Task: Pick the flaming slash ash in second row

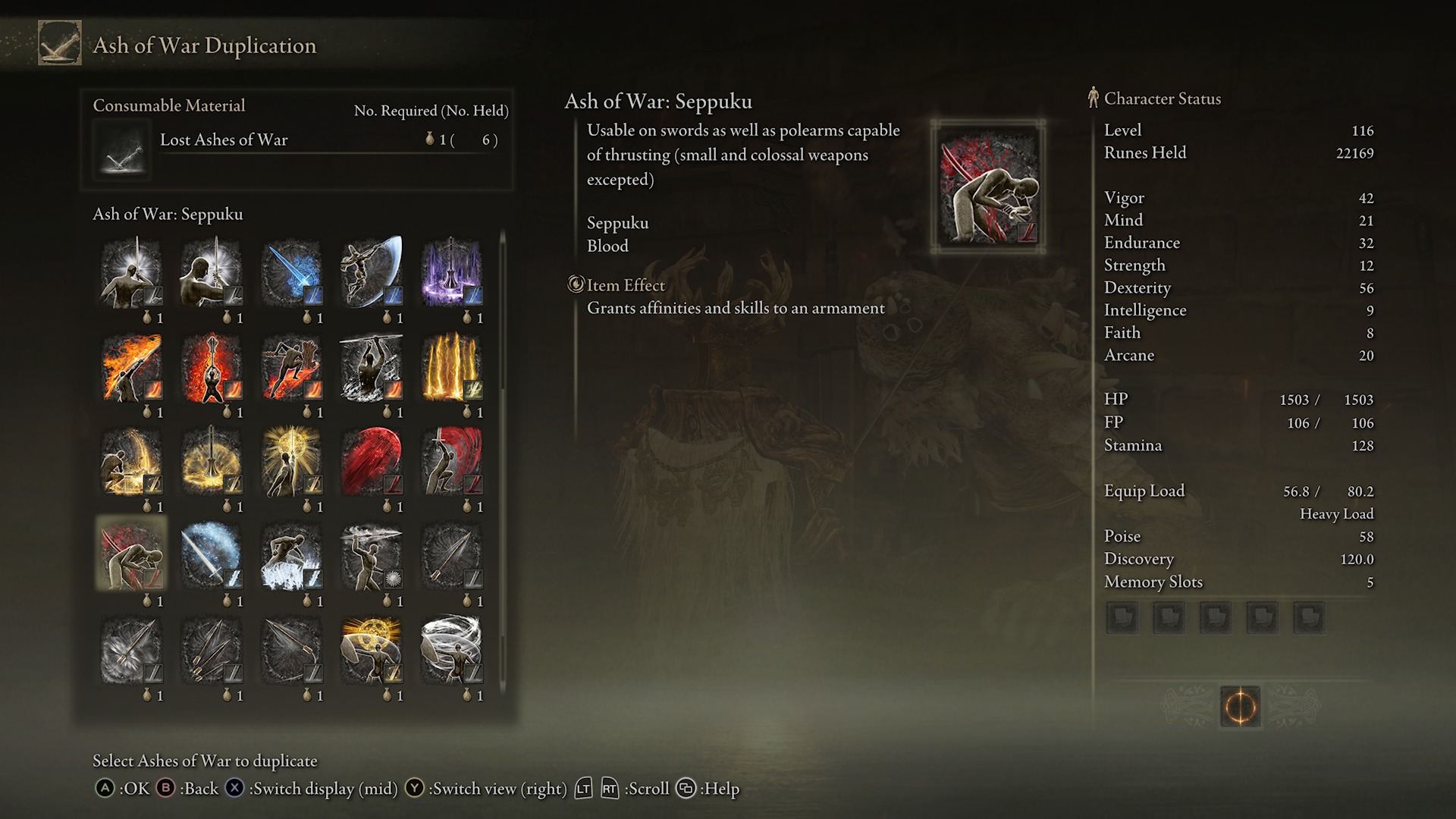Action: pyautogui.click(x=131, y=367)
